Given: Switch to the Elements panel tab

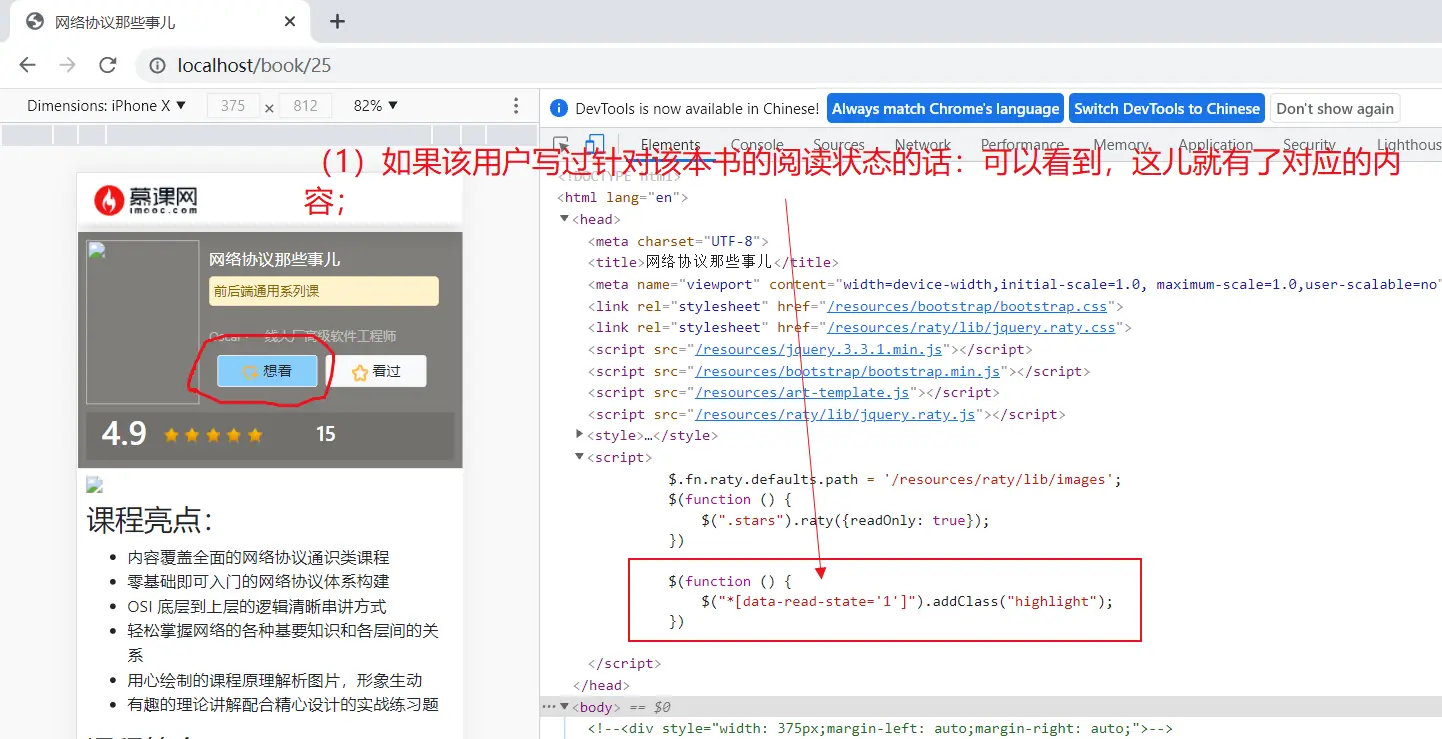Looking at the screenshot, I should 670,145.
